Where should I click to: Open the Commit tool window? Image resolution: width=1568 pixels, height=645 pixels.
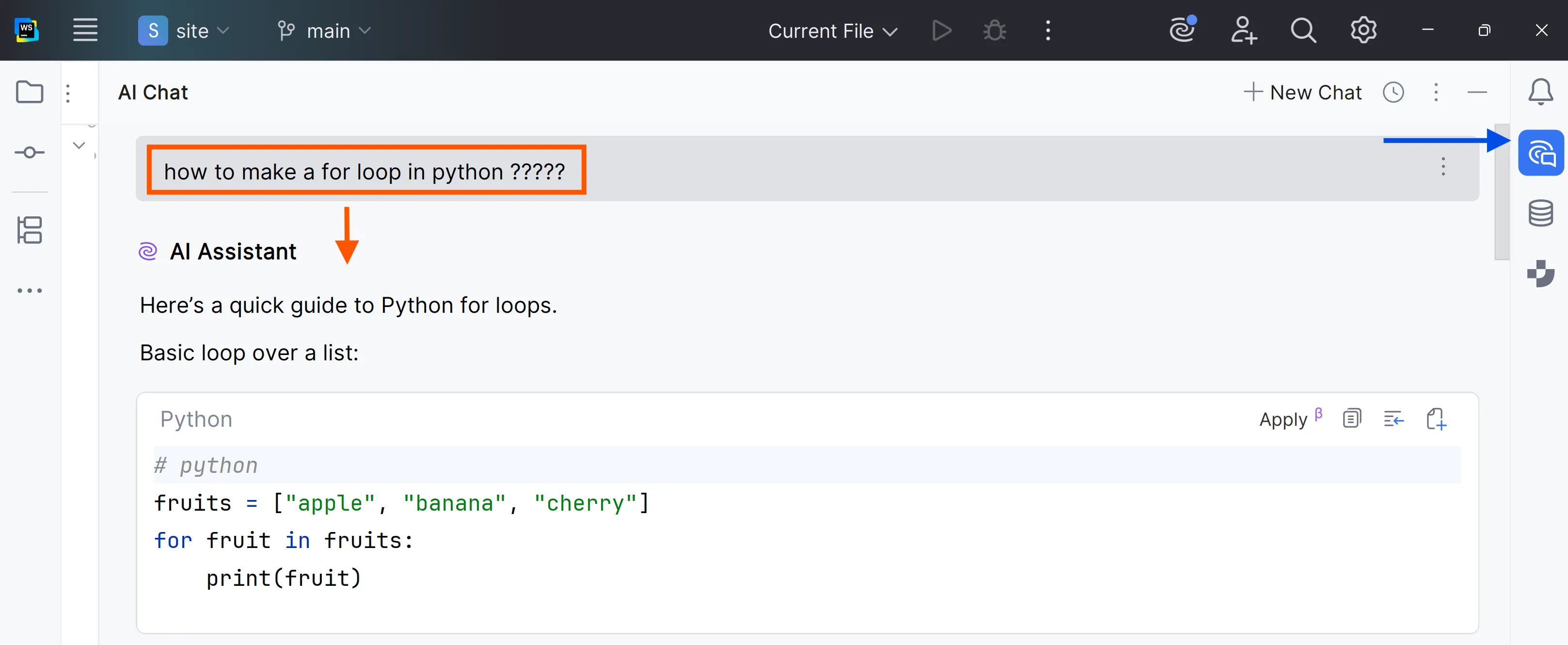29,152
